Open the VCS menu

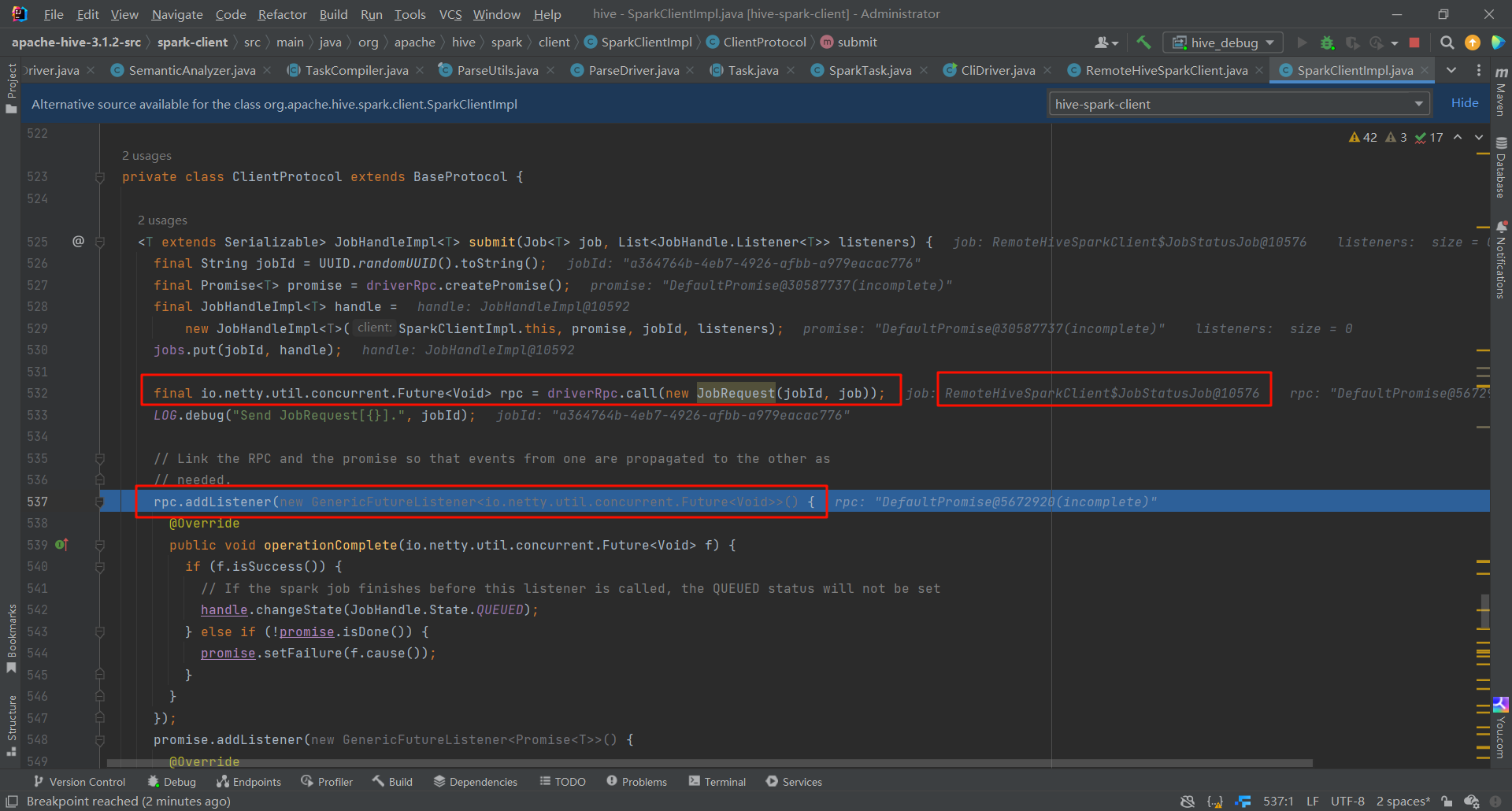pyautogui.click(x=450, y=14)
